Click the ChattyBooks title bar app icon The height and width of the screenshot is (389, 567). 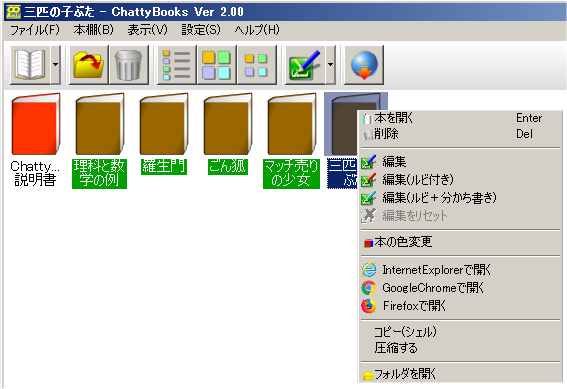[14, 12]
